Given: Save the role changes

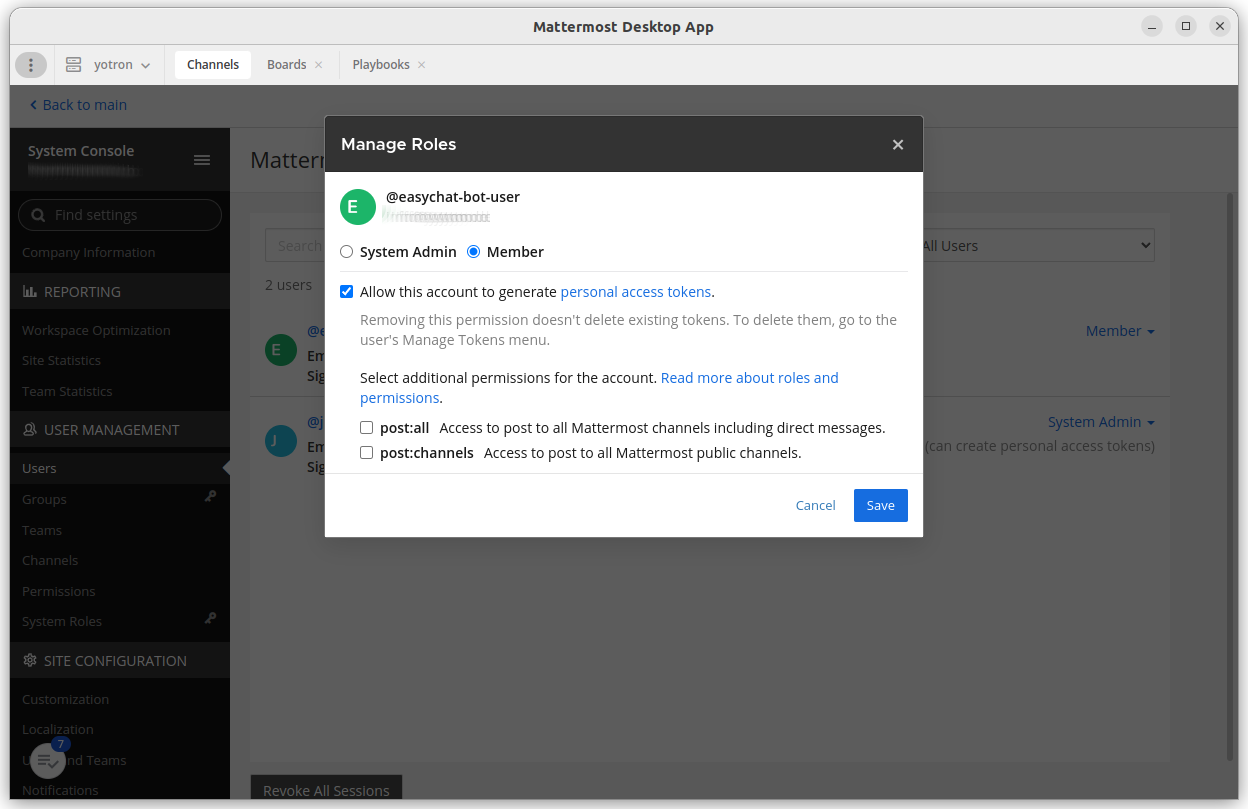Looking at the screenshot, I should click(x=881, y=506).
